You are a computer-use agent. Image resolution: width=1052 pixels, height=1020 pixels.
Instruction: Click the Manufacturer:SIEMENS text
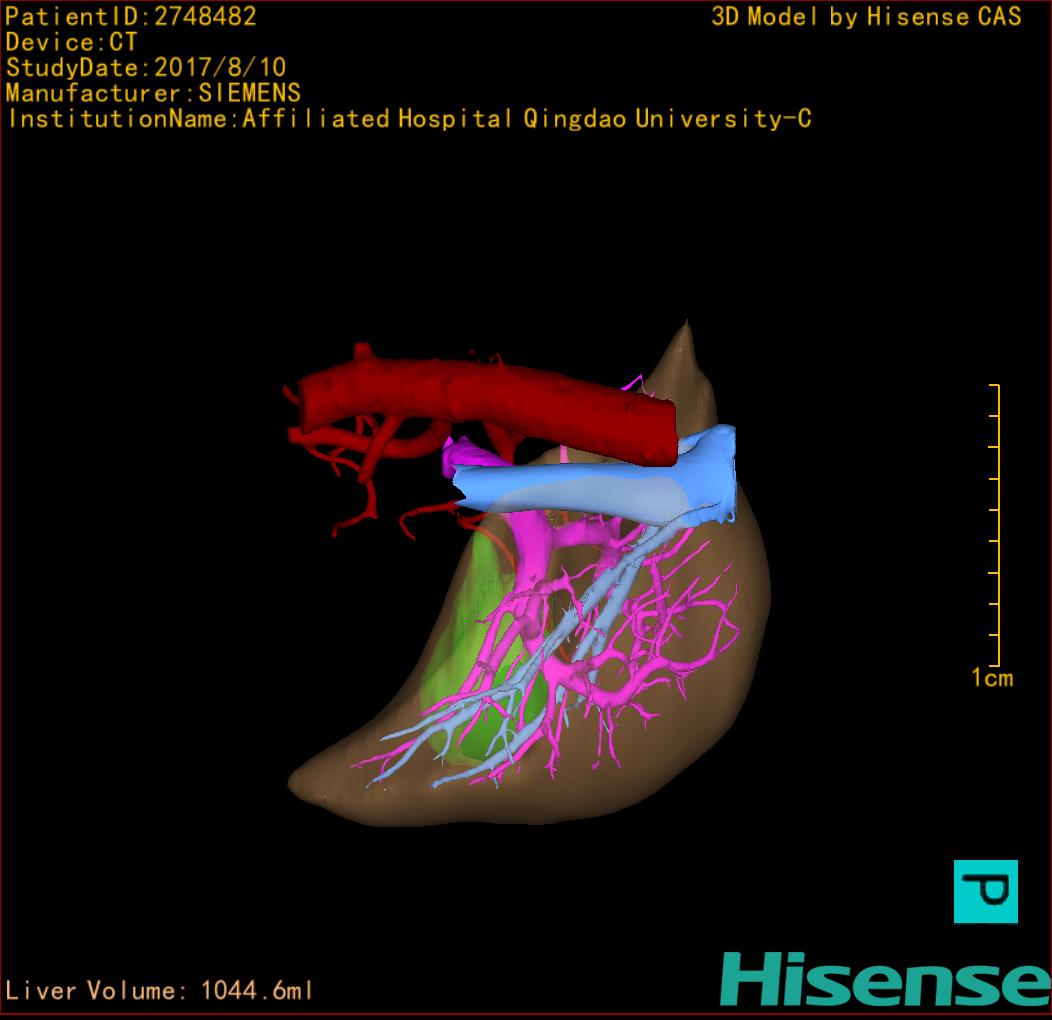click(154, 93)
